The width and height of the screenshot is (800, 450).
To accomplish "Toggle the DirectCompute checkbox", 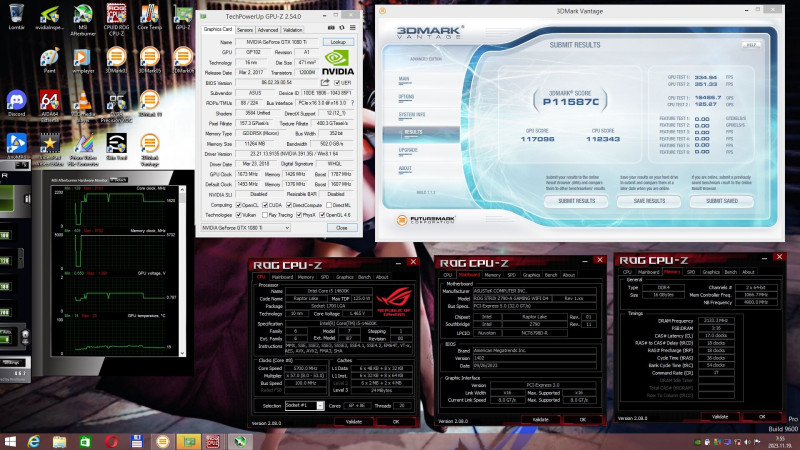I will tap(289, 205).
